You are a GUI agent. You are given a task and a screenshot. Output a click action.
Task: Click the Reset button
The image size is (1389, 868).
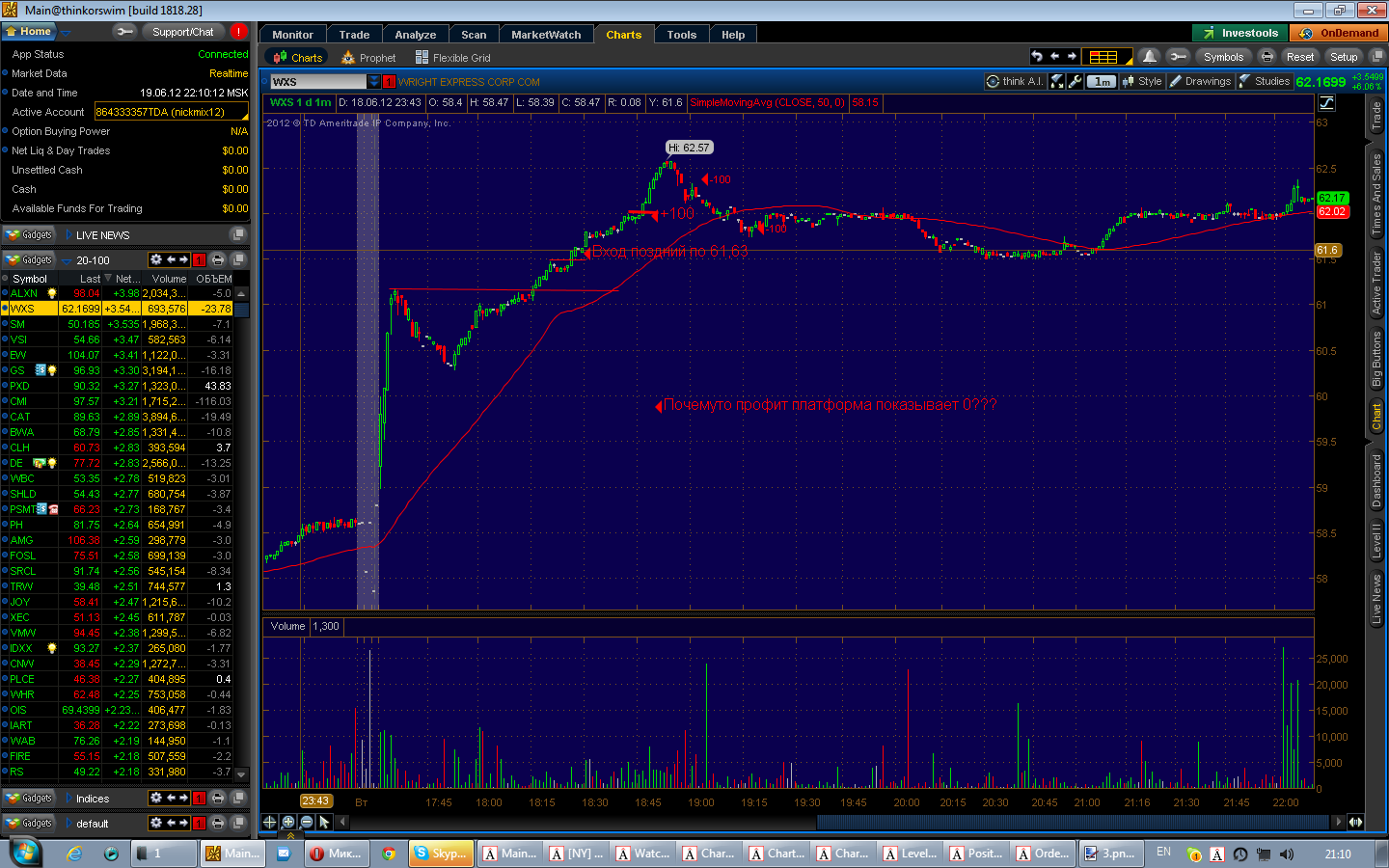(x=1300, y=57)
